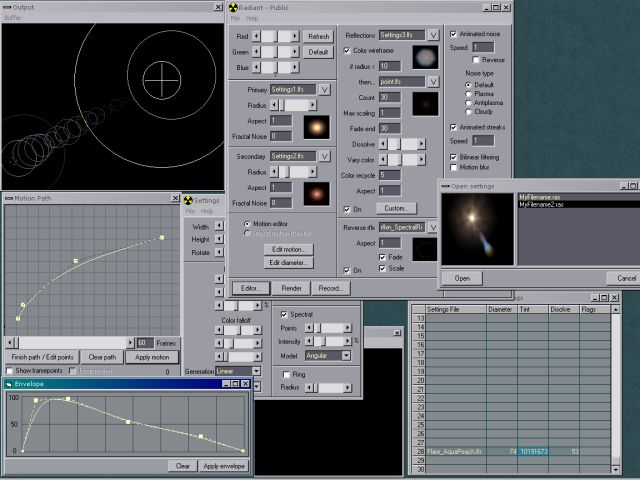Click the Settings window radiation icon
The height and width of the screenshot is (480, 640).
tap(187, 200)
